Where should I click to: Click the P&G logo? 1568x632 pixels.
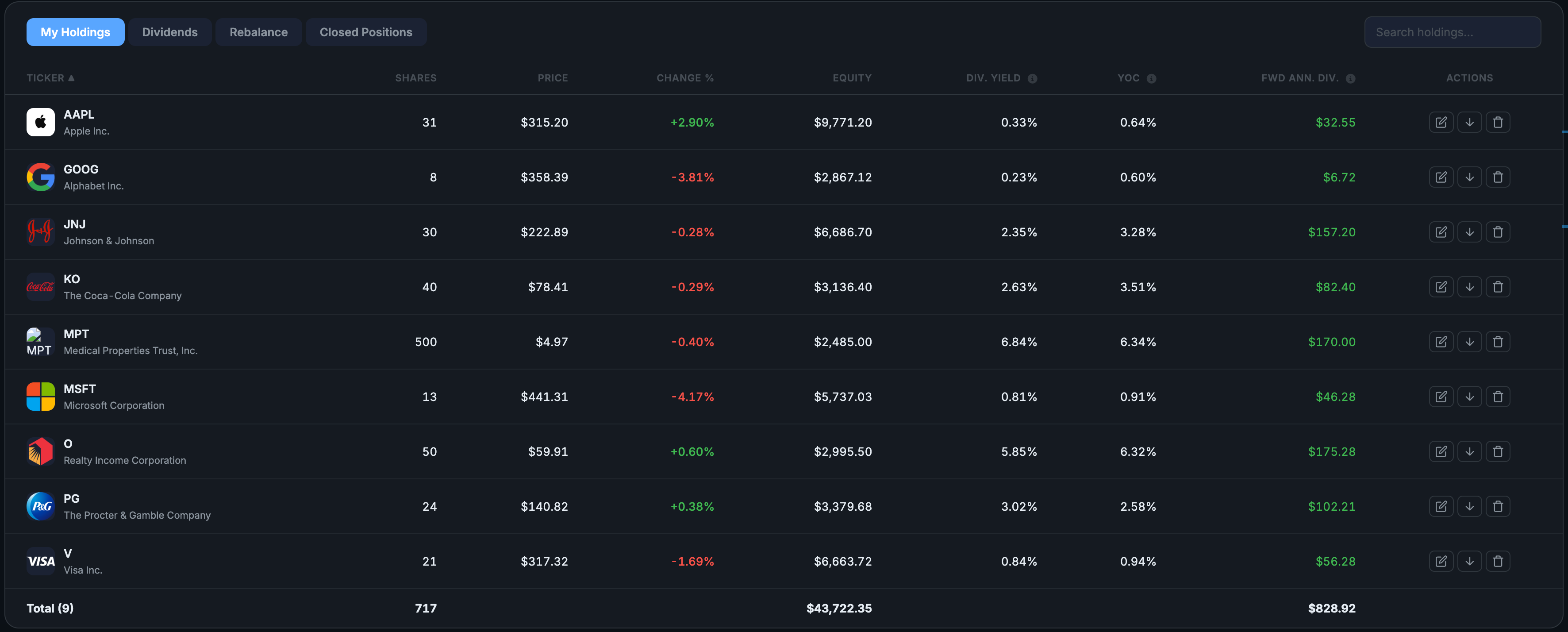pos(41,506)
